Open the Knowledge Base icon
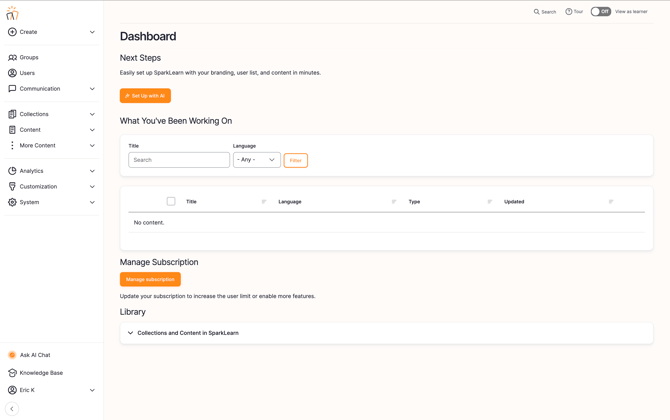Screen dimensions: 670x420 [x=12, y=373]
